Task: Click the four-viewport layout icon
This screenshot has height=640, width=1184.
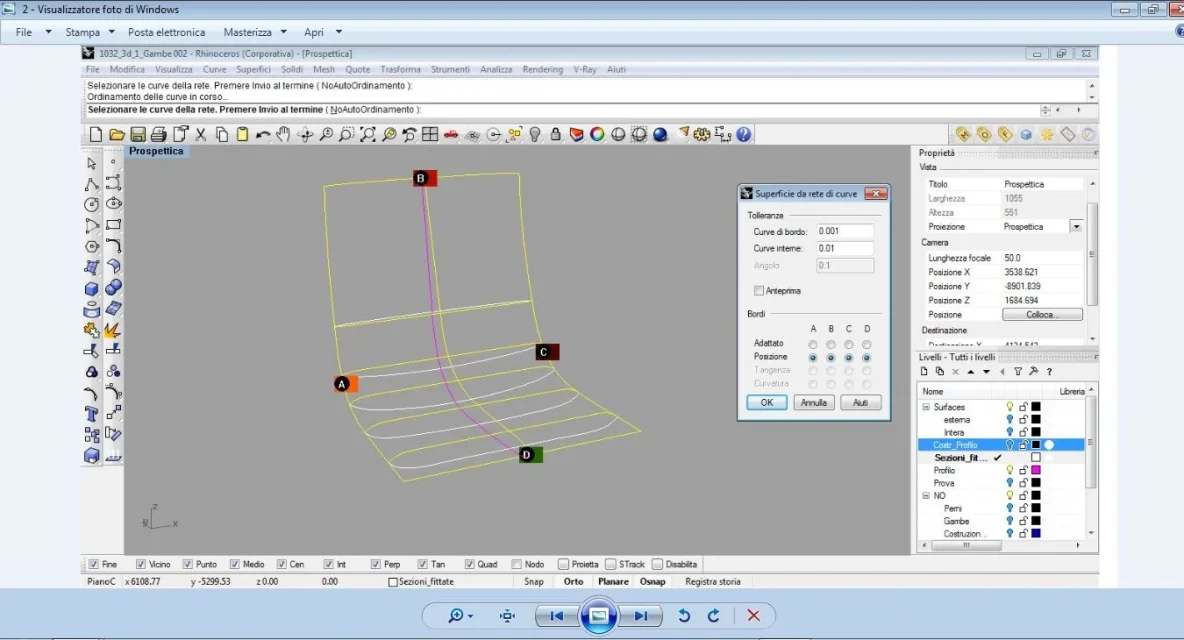Action: click(430, 134)
